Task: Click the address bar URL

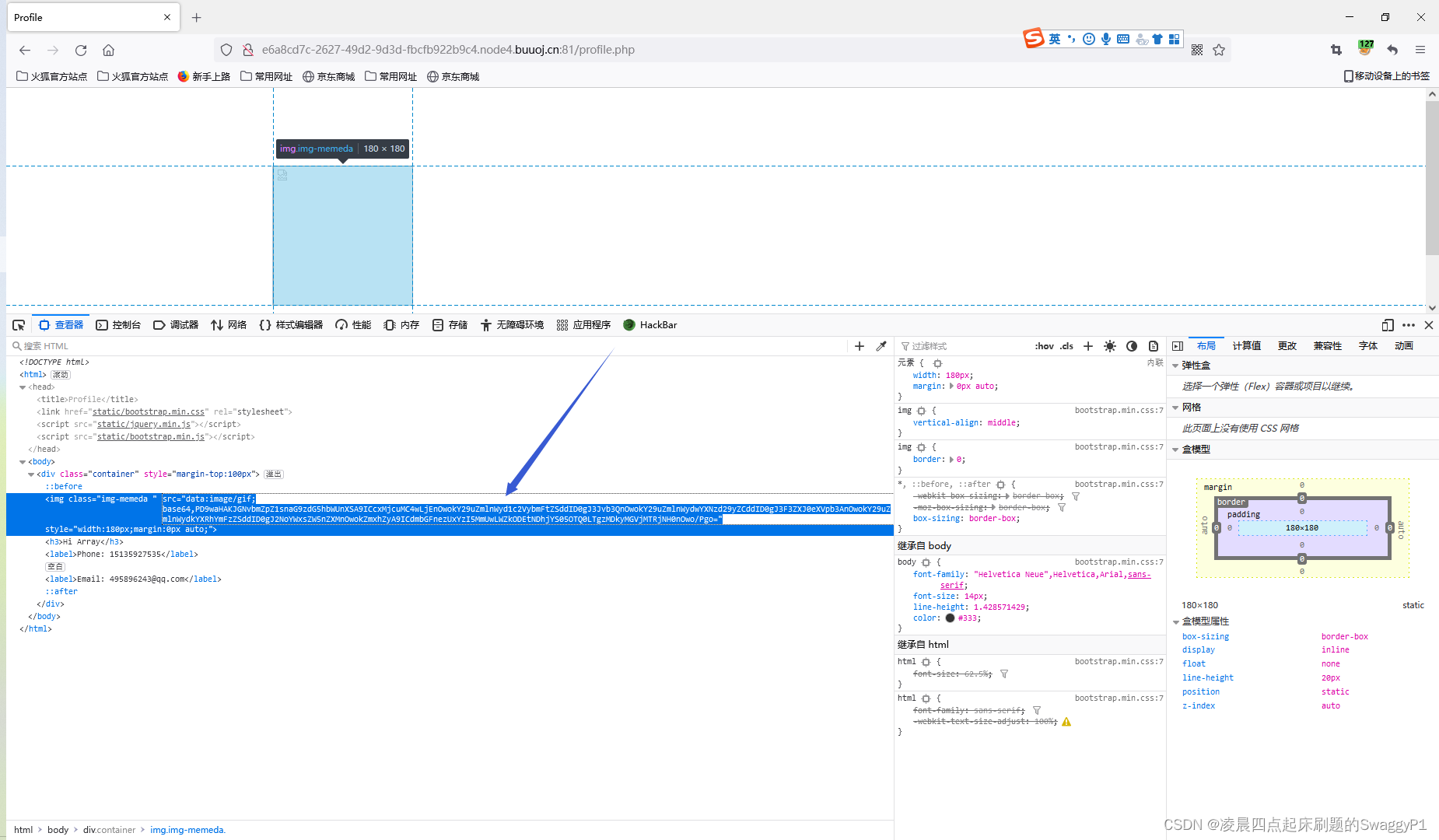Action: (x=448, y=50)
